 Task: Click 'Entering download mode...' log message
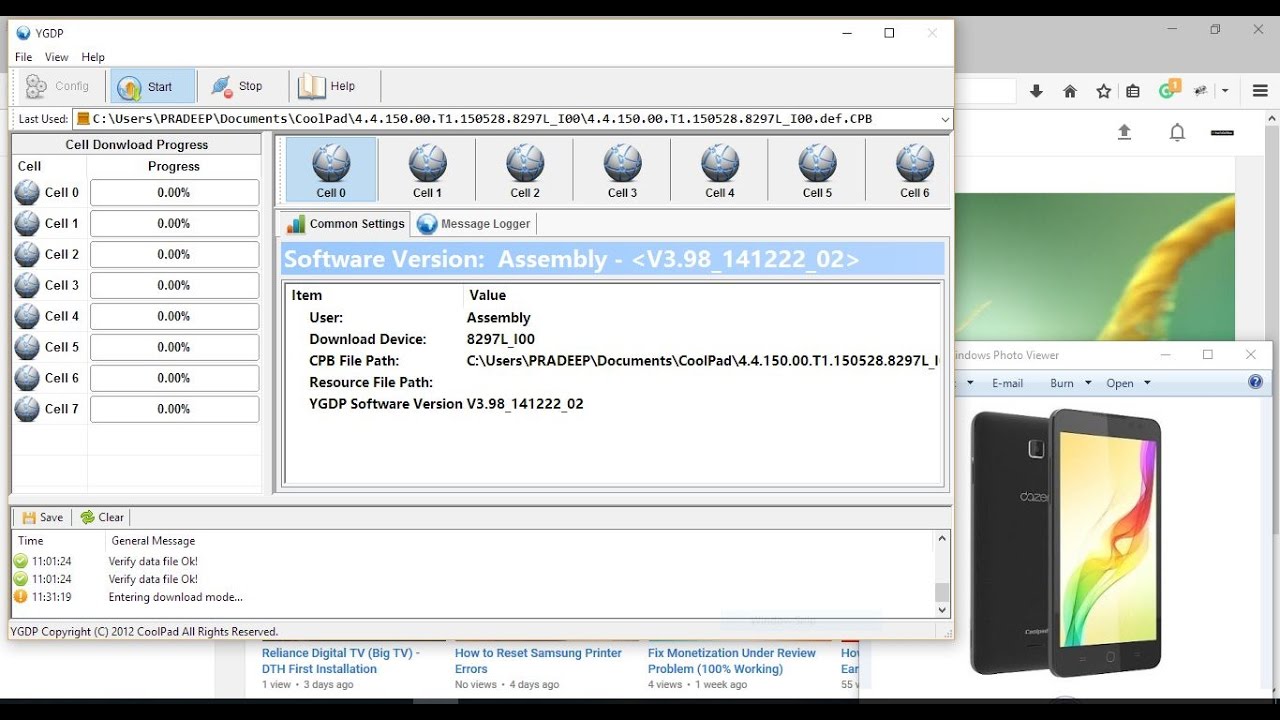(x=176, y=597)
